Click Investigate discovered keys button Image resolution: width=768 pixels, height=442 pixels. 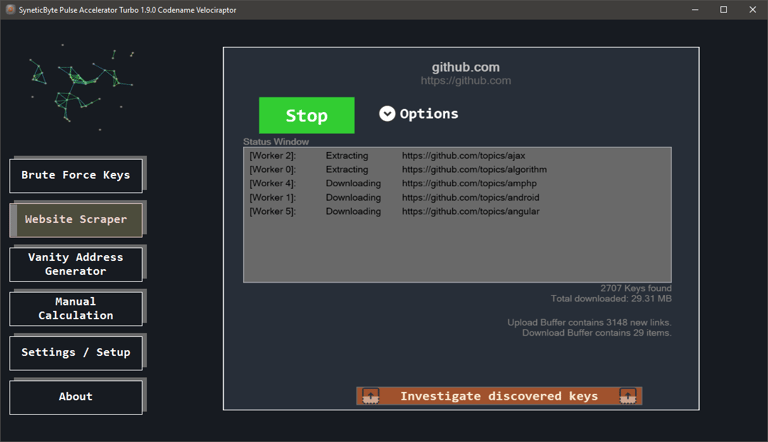pos(499,396)
